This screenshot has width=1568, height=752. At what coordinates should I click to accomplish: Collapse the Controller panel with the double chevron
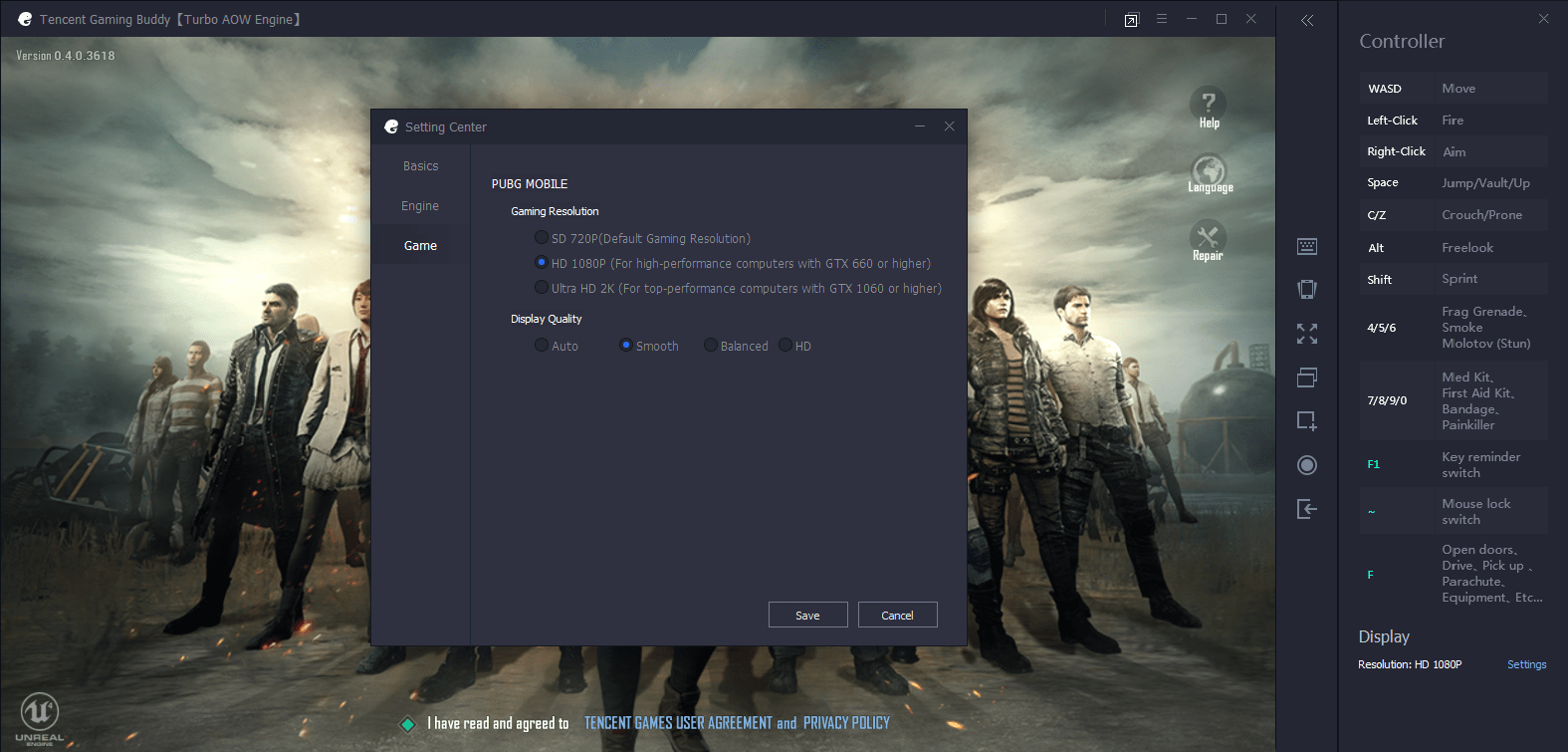[x=1307, y=20]
